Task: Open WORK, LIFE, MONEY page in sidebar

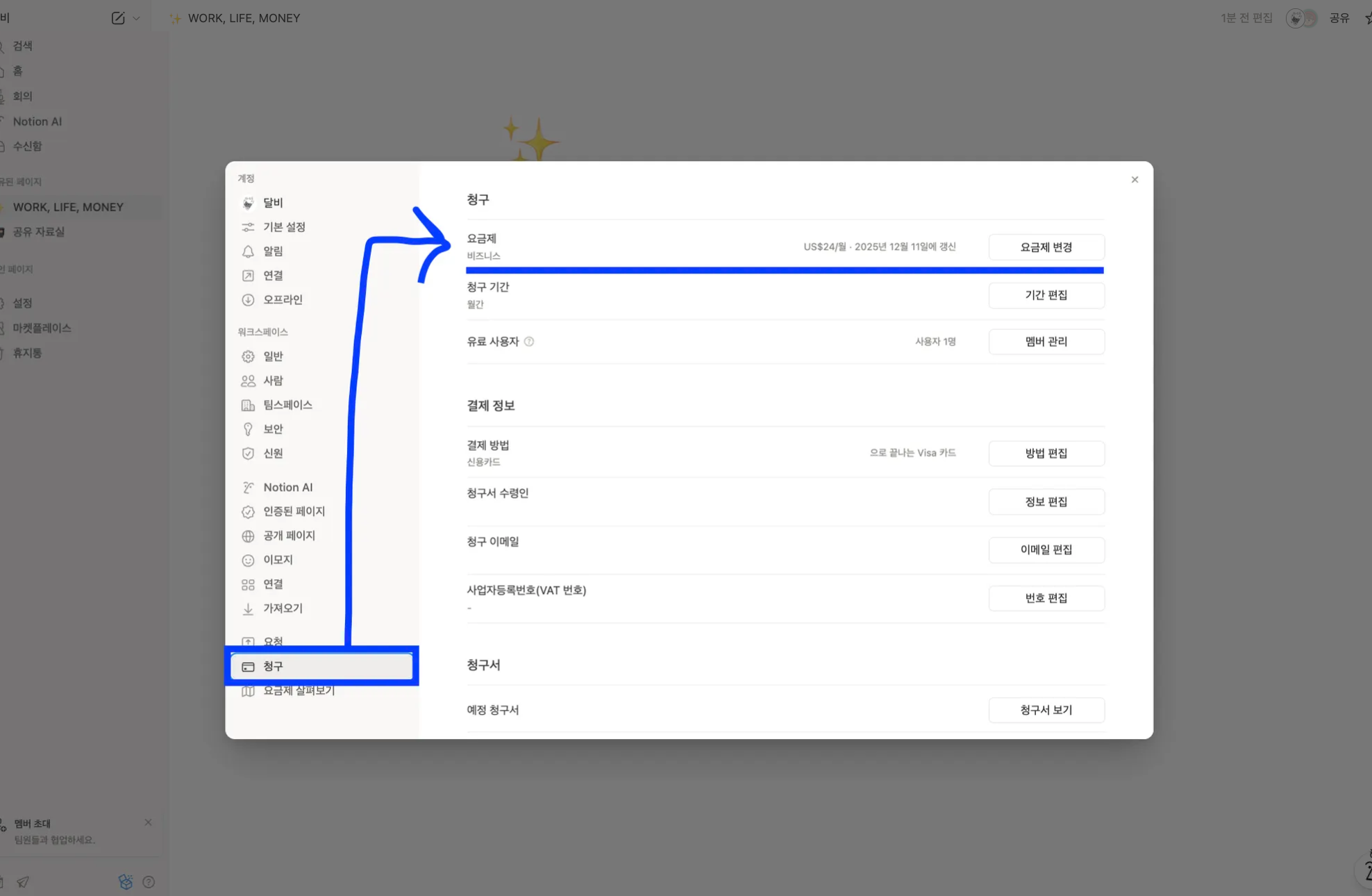Action: tap(68, 207)
